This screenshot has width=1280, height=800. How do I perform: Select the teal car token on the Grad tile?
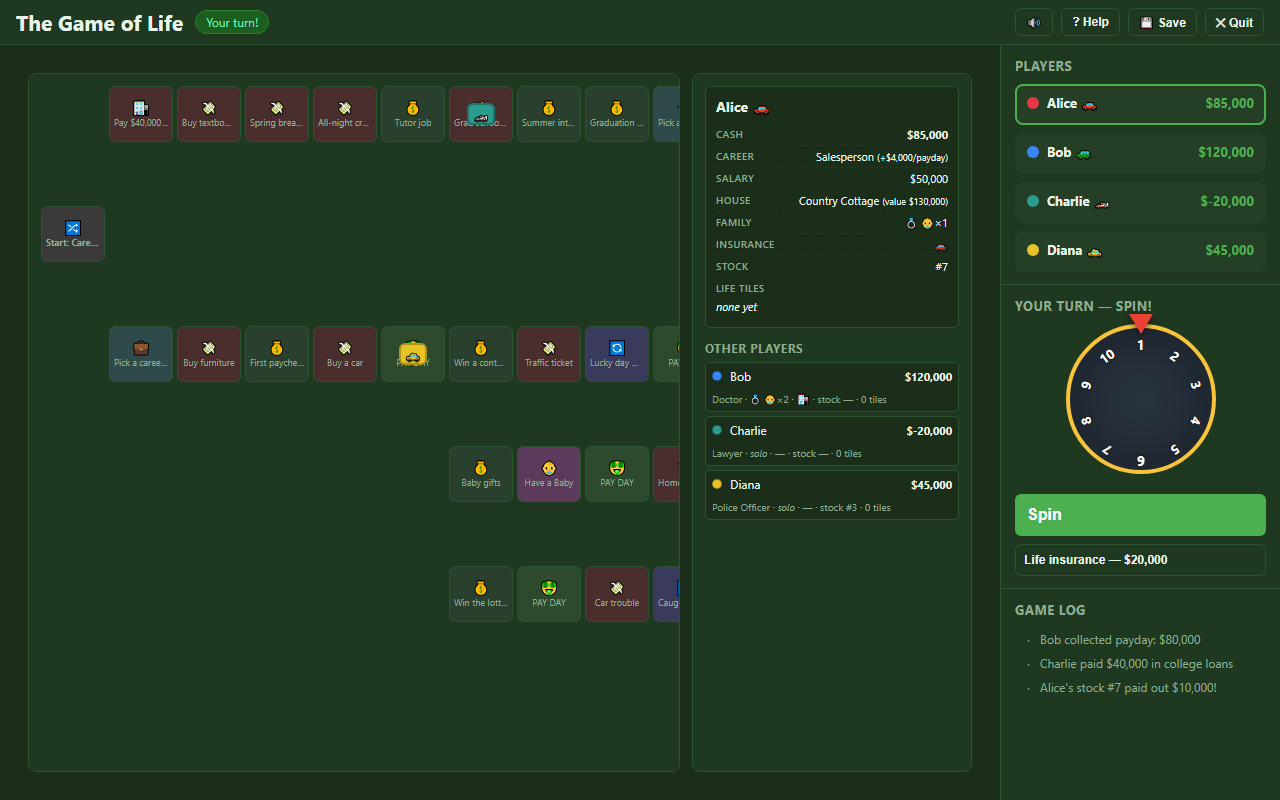481,115
